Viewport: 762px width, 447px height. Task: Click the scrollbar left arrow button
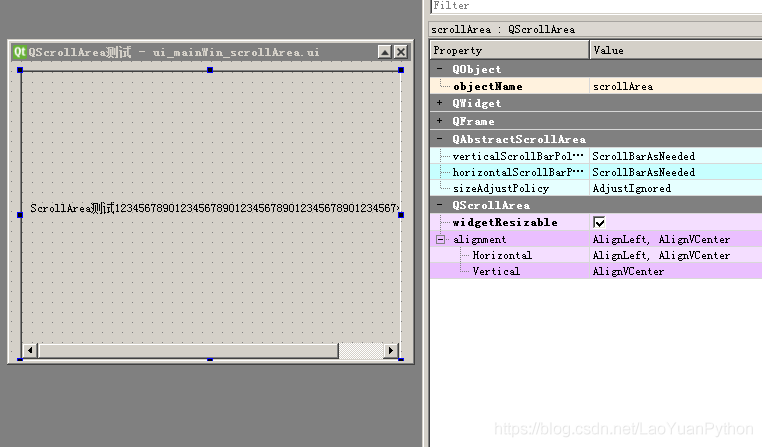pyautogui.click(x=30, y=350)
